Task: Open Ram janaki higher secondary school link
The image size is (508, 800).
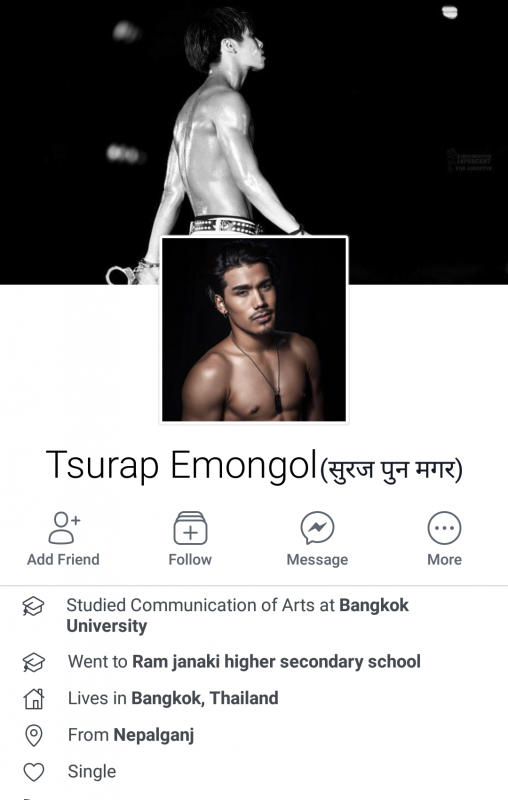Action: (x=276, y=662)
